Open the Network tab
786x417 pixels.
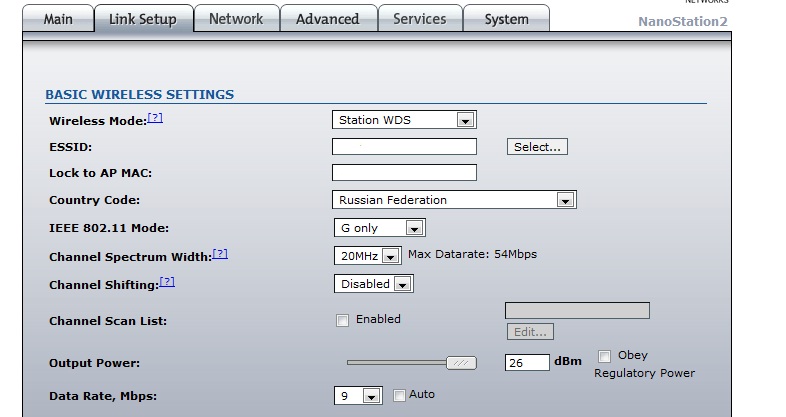click(236, 19)
